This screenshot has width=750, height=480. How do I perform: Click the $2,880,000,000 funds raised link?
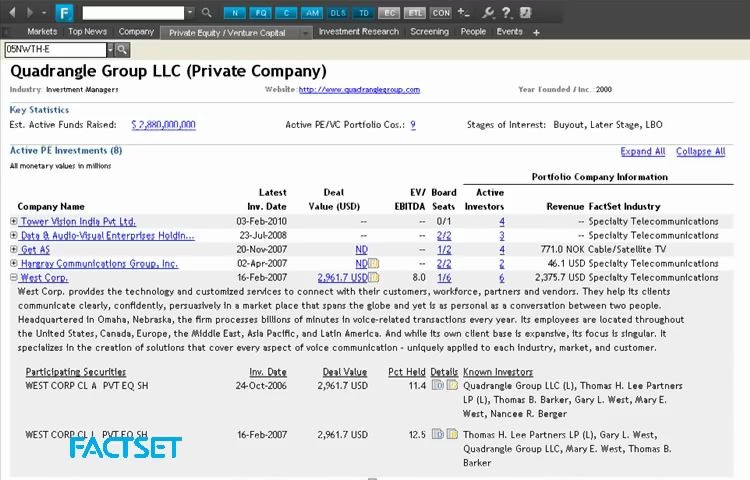click(164, 125)
